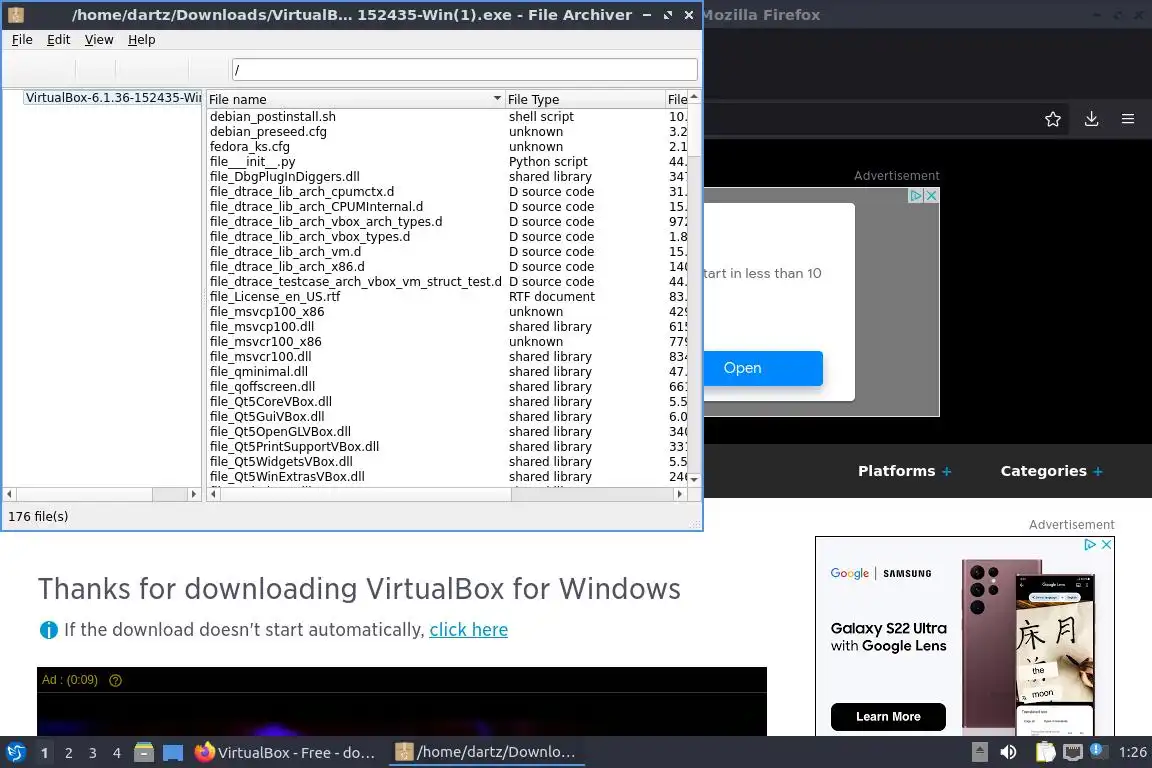This screenshot has height=768, width=1152.
Task: Open the removable media eject tray icon
Action: (x=979, y=752)
